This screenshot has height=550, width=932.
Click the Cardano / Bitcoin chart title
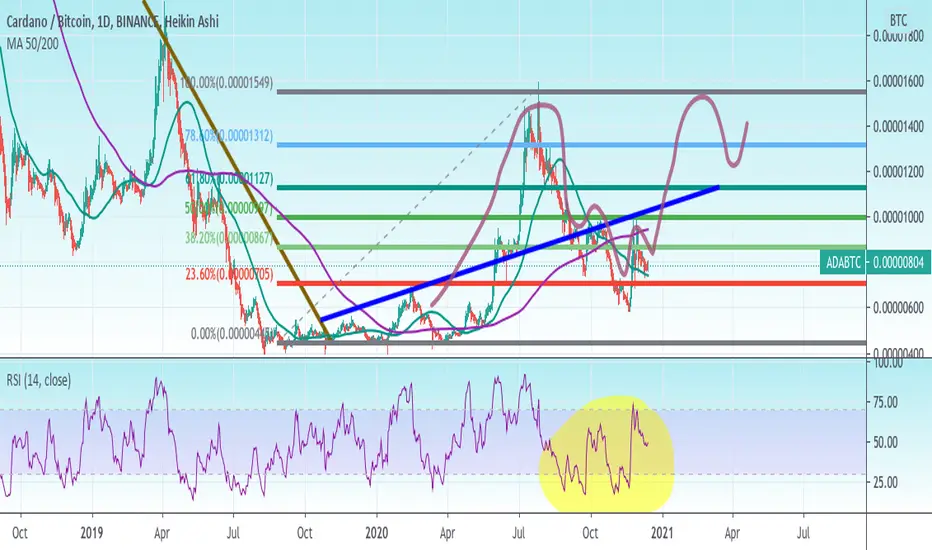(112, 22)
